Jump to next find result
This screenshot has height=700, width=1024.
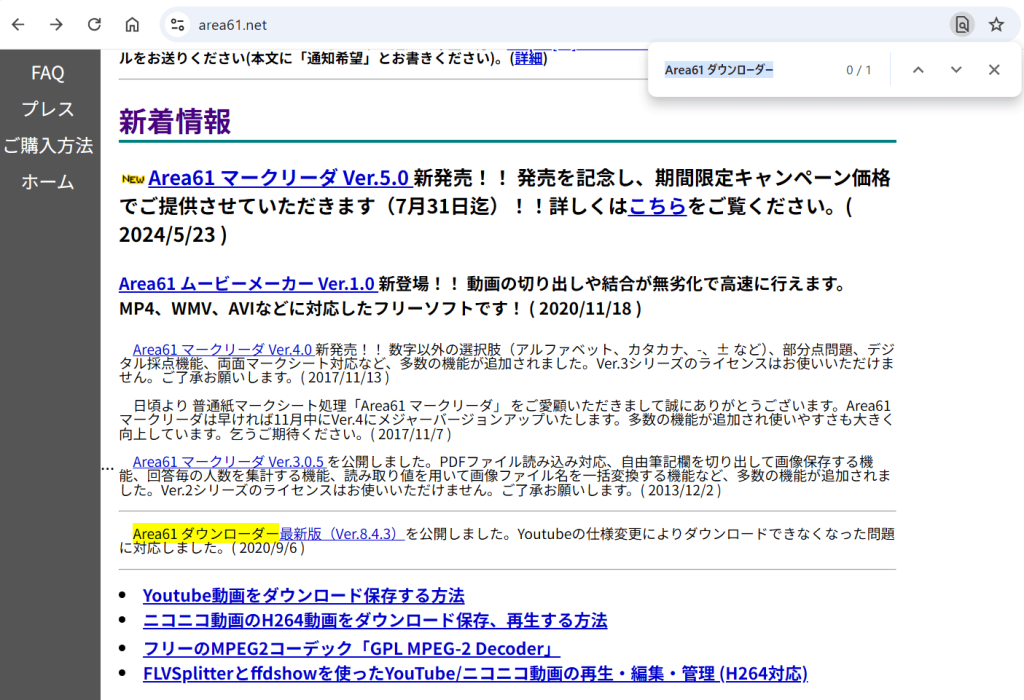click(x=956, y=70)
